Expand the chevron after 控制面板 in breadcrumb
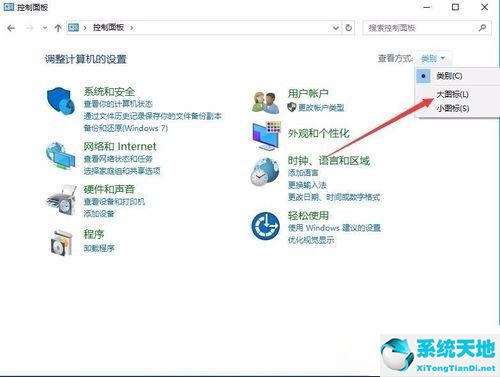Screen dimensions: 500x377 coord(132,28)
